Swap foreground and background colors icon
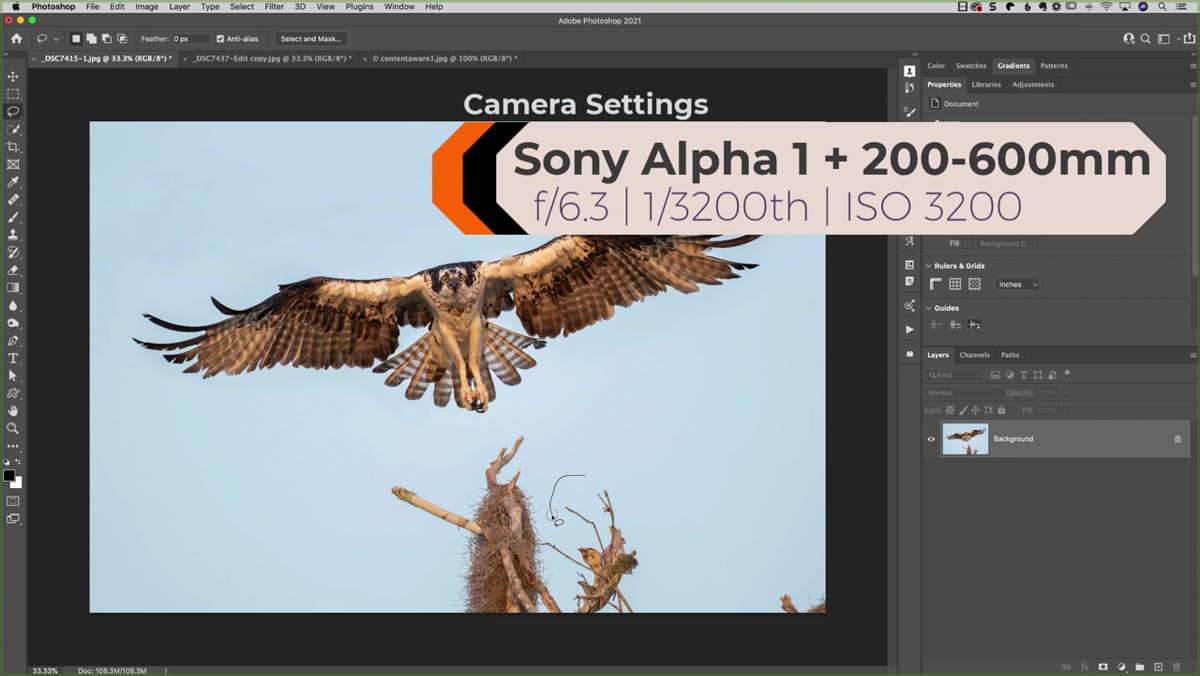 click(x=19, y=464)
